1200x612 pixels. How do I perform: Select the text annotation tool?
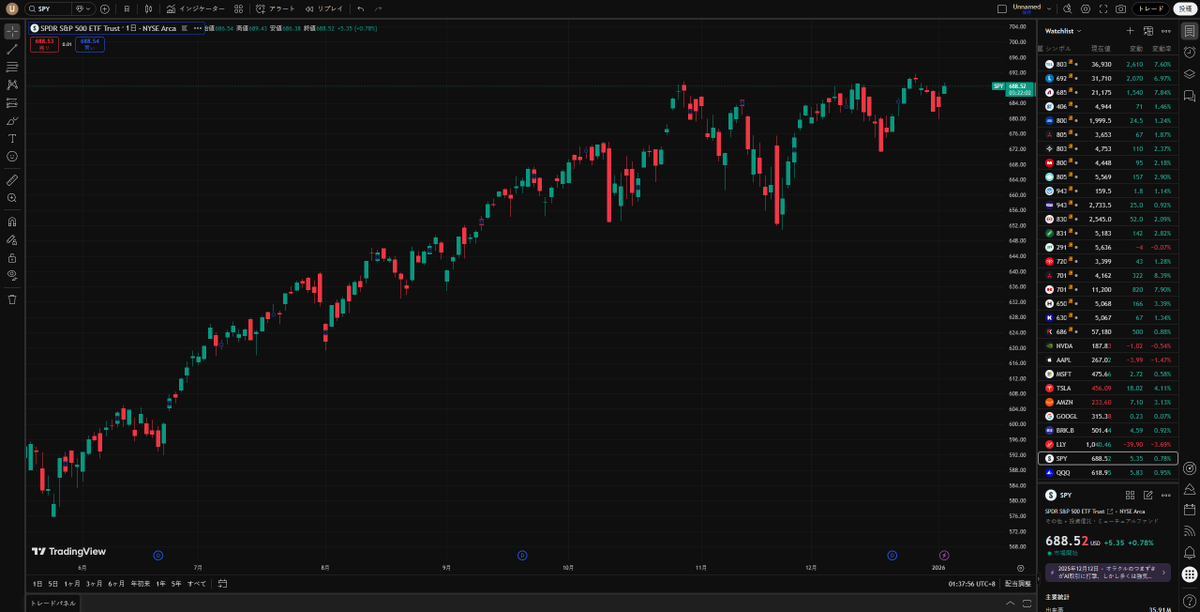pyautogui.click(x=12, y=138)
